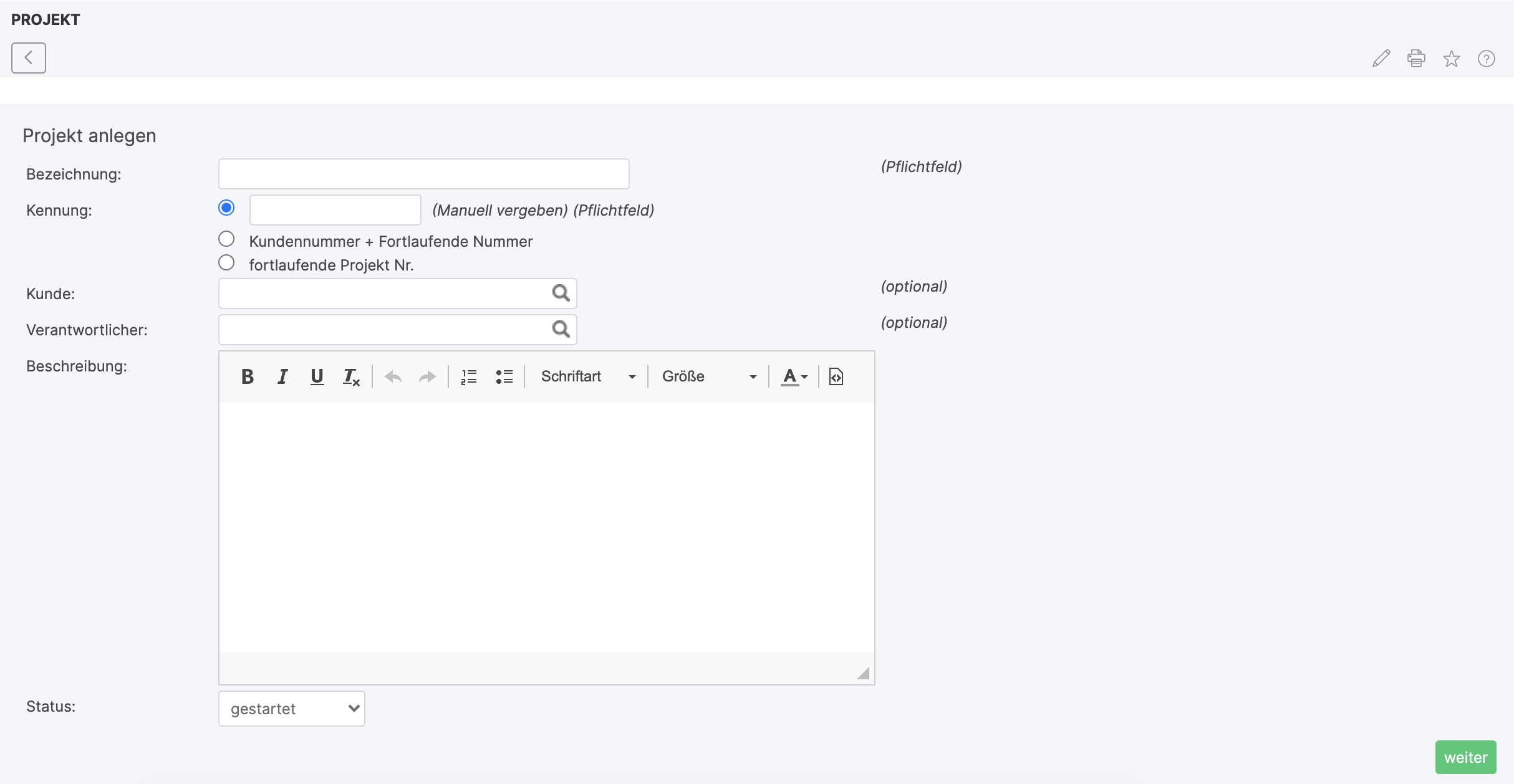This screenshot has width=1514, height=784.
Task: Open the Größe font size dropdown
Action: (709, 376)
